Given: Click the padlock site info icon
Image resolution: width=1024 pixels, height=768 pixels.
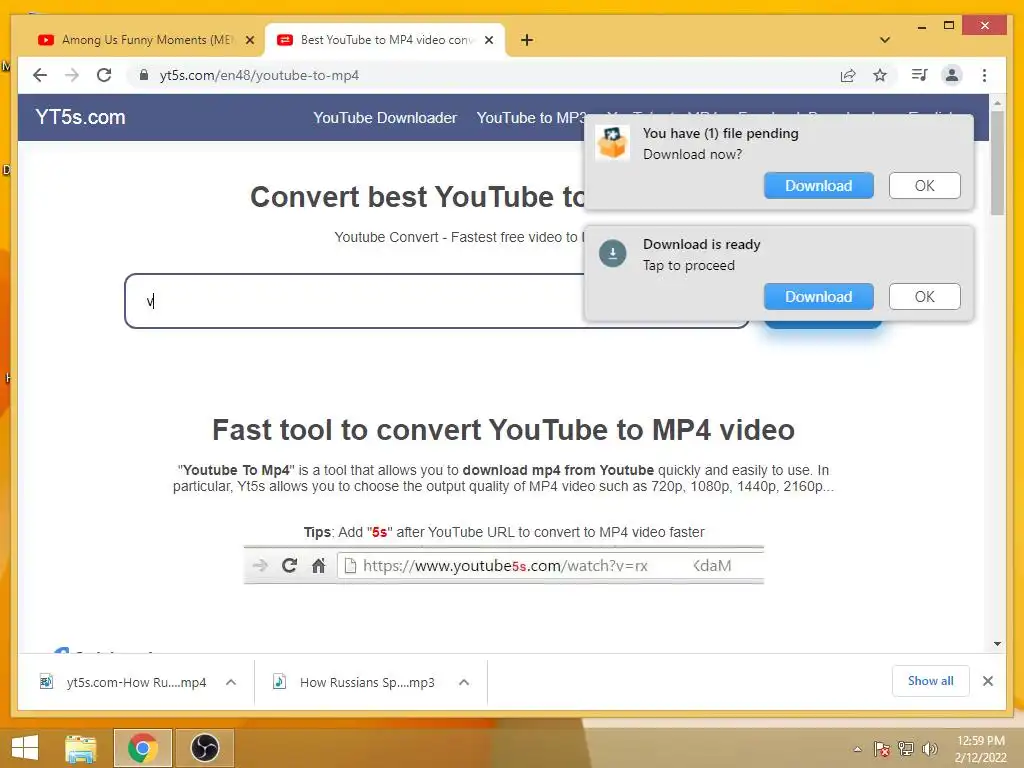Looking at the screenshot, I should pos(144,75).
